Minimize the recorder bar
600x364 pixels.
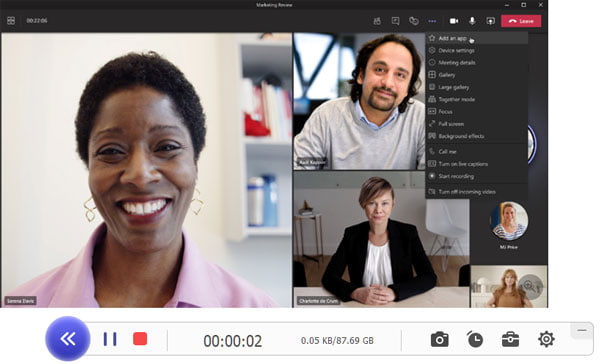point(582,330)
